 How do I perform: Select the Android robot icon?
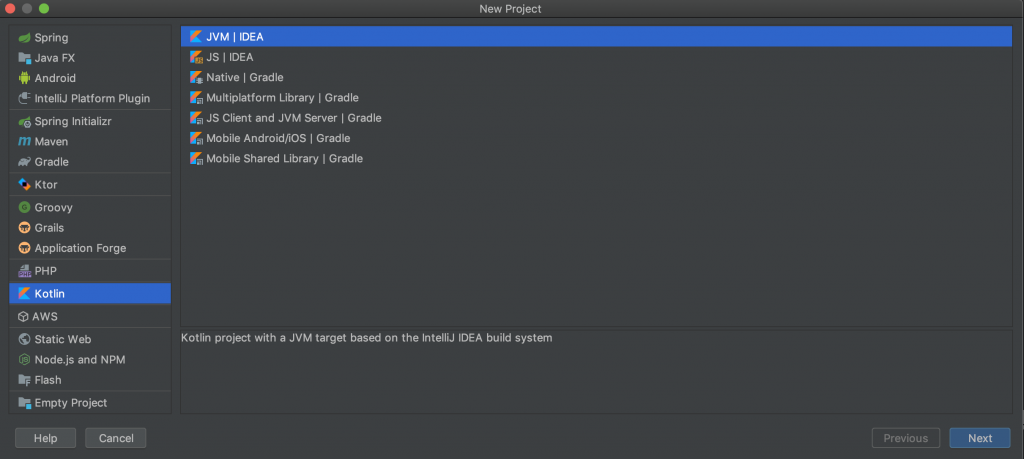(x=25, y=78)
